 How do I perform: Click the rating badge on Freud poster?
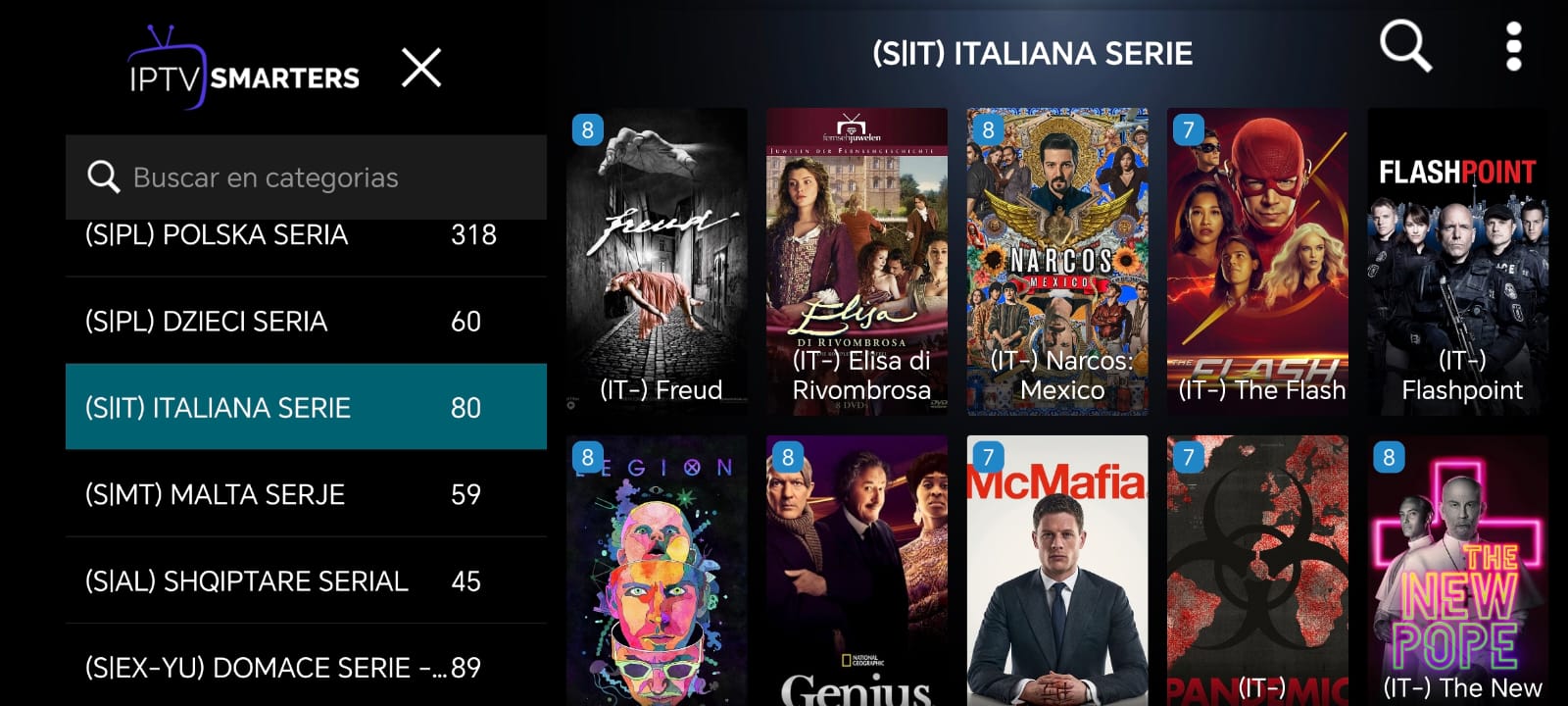[x=587, y=129]
